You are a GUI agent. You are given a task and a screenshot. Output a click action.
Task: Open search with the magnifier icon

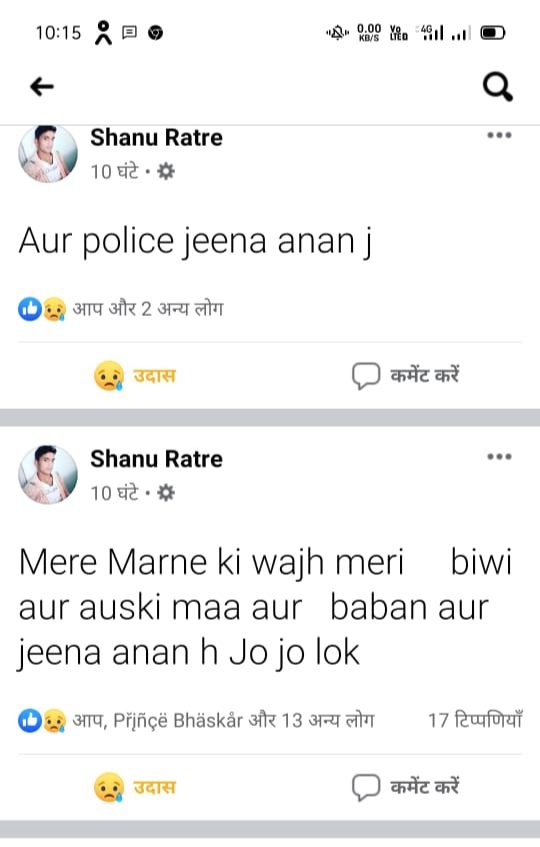tap(497, 86)
